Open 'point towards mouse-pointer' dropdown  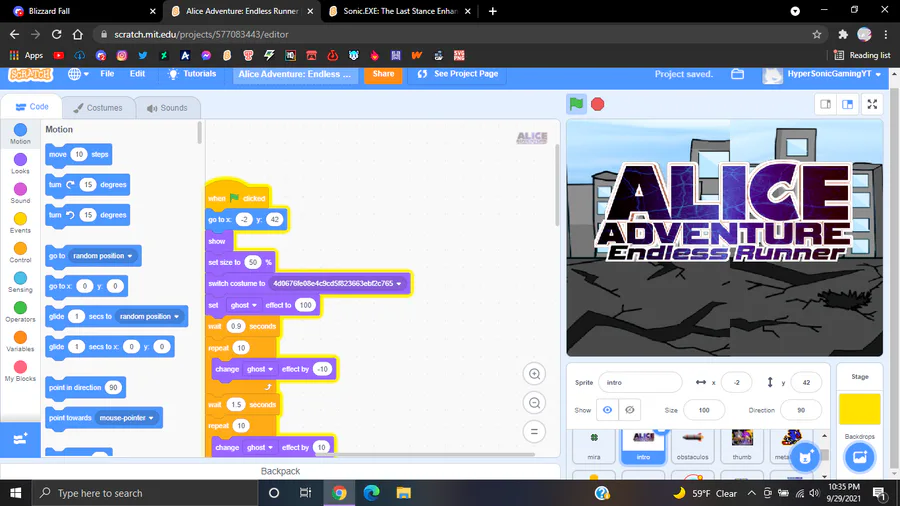click(126, 418)
